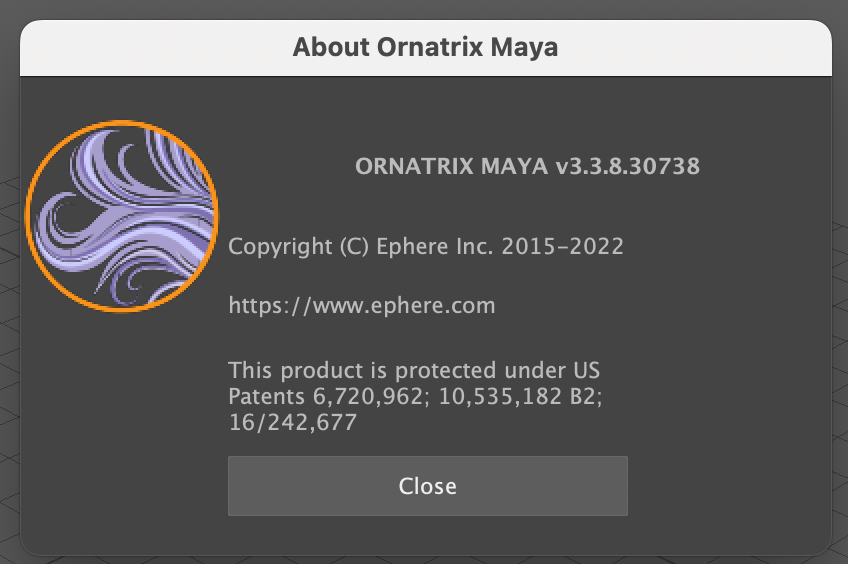The height and width of the screenshot is (564, 848).
Task: Click the 2015-2022 year range
Action: [562, 246]
